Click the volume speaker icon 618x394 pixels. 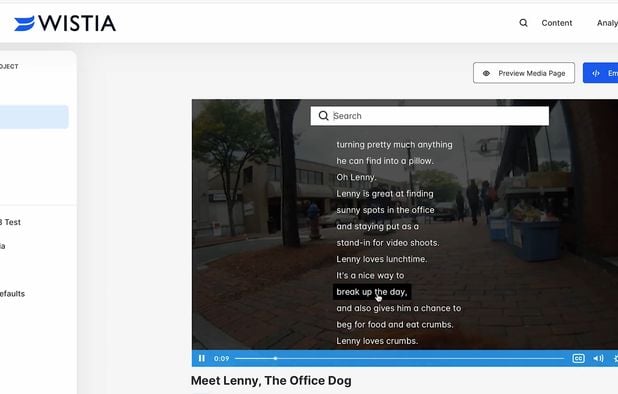point(598,358)
